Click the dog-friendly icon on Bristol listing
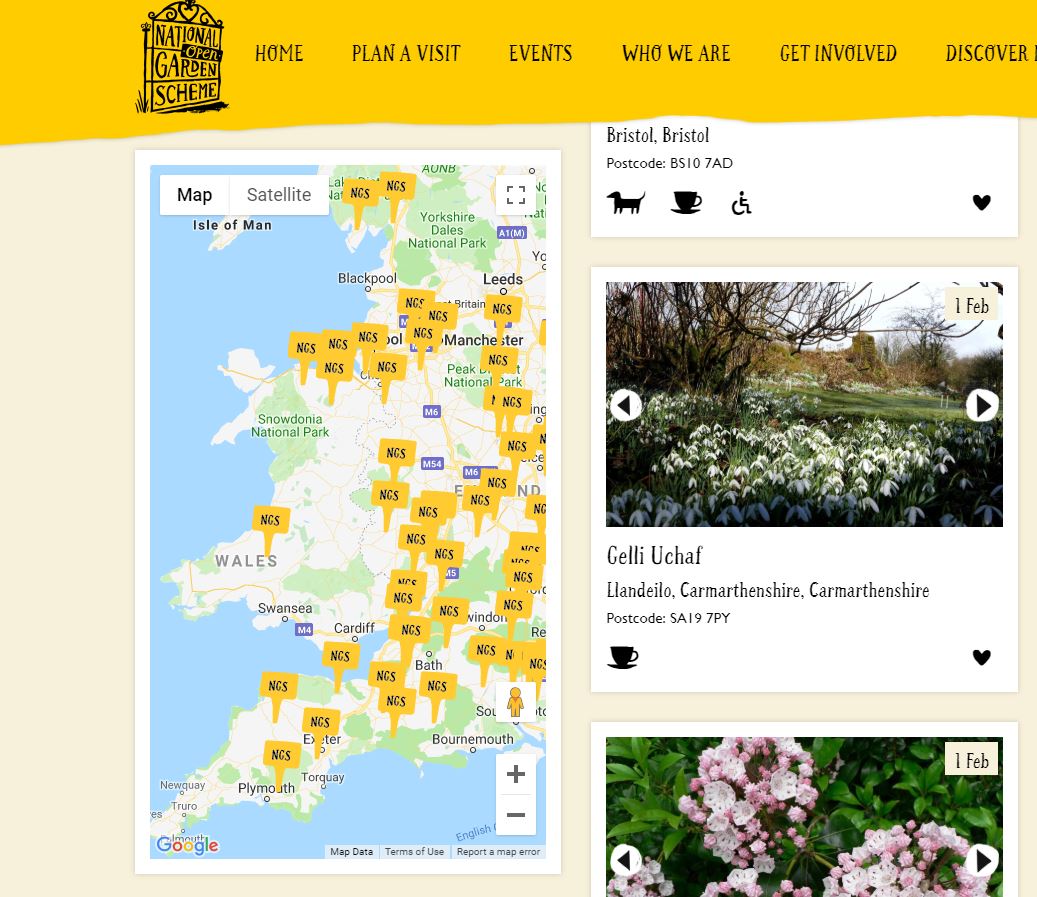 pos(626,203)
